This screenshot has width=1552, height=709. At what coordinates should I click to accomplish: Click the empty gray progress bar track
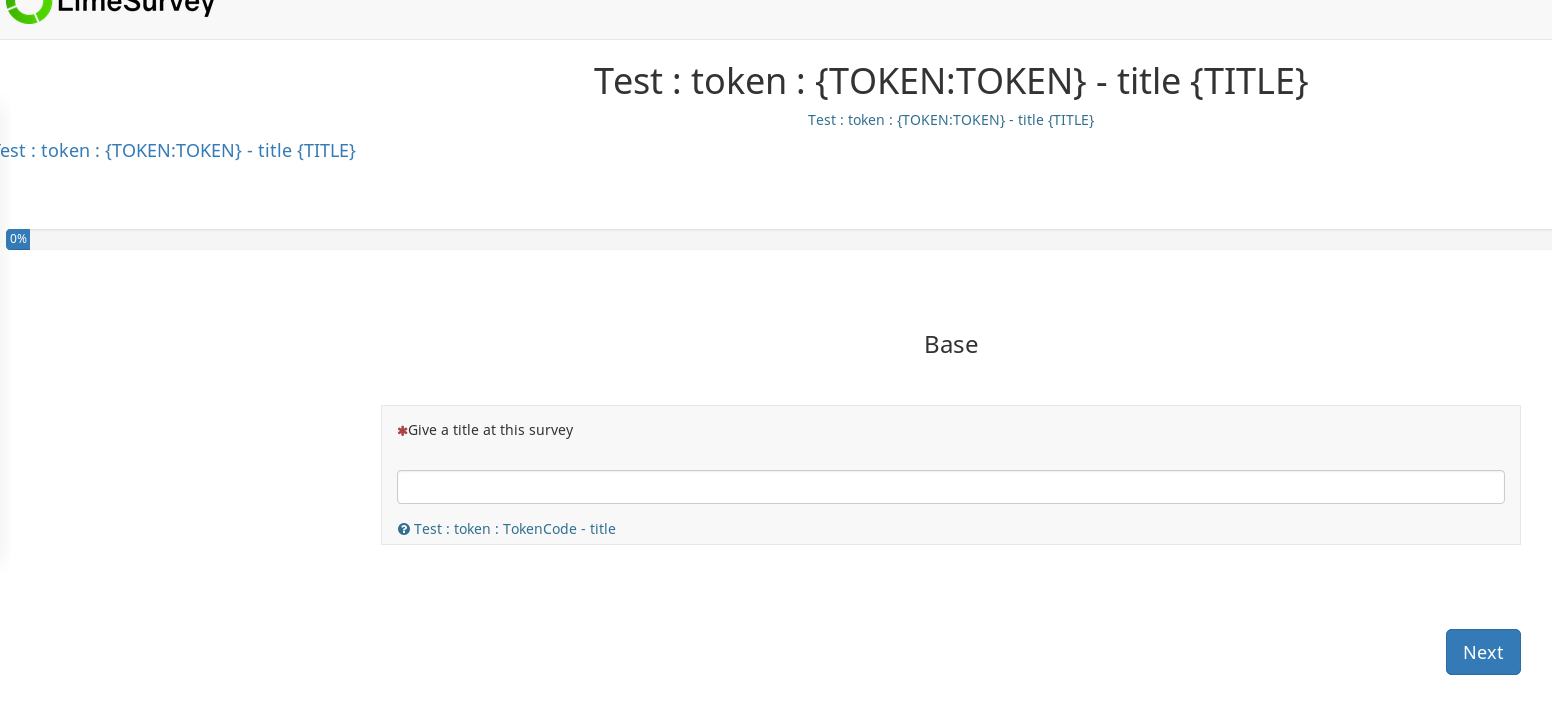[790, 240]
